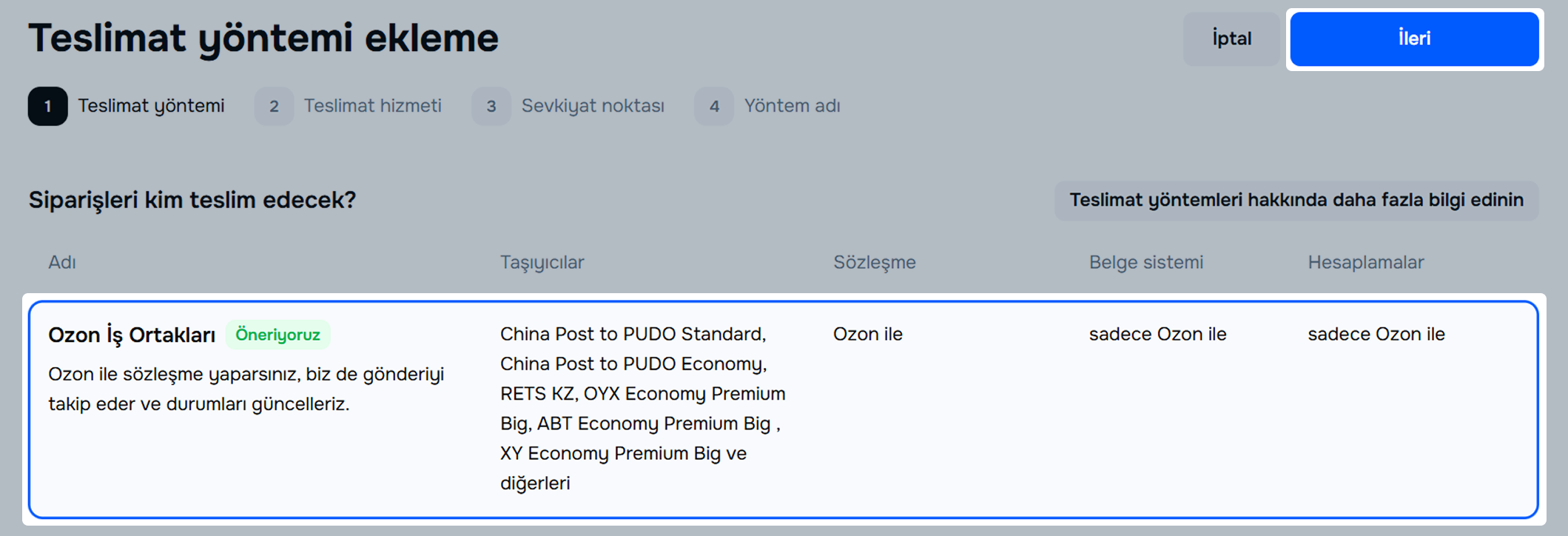
Task: Go to the Teslimat hizmeti step
Action: 372,106
